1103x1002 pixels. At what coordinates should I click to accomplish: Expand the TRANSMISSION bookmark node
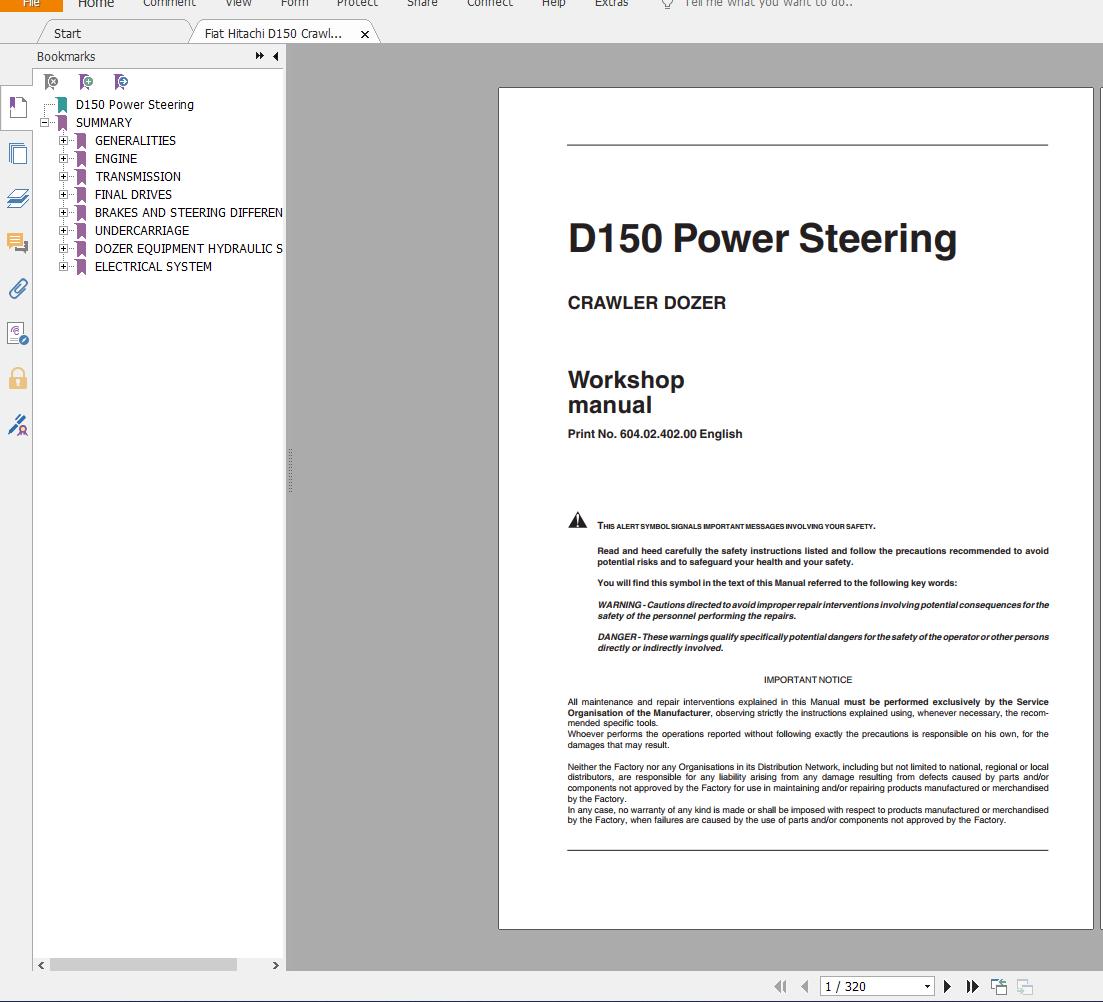(63, 177)
